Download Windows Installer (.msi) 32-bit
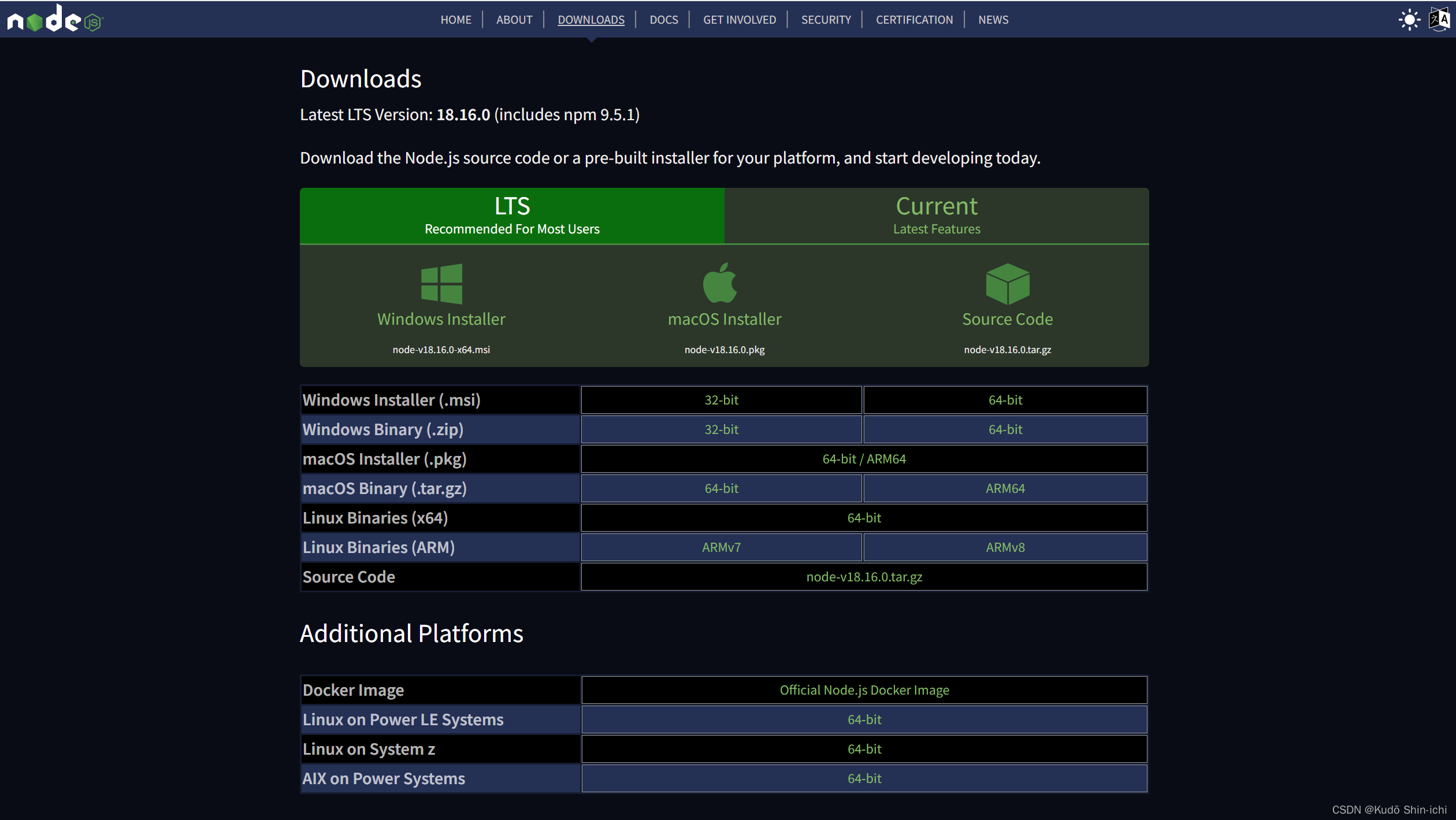This screenshot has height=820, width=1456. [x=721, y=400]
